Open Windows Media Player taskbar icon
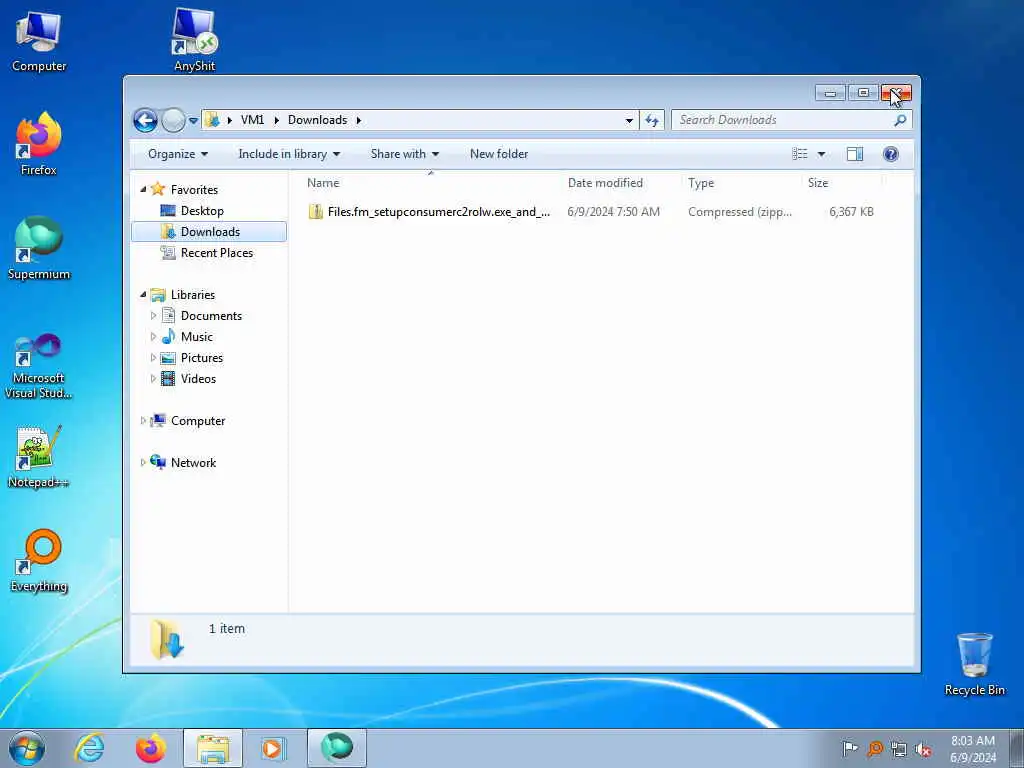The height and width of the screenshot is (768, 1024). 274,748
